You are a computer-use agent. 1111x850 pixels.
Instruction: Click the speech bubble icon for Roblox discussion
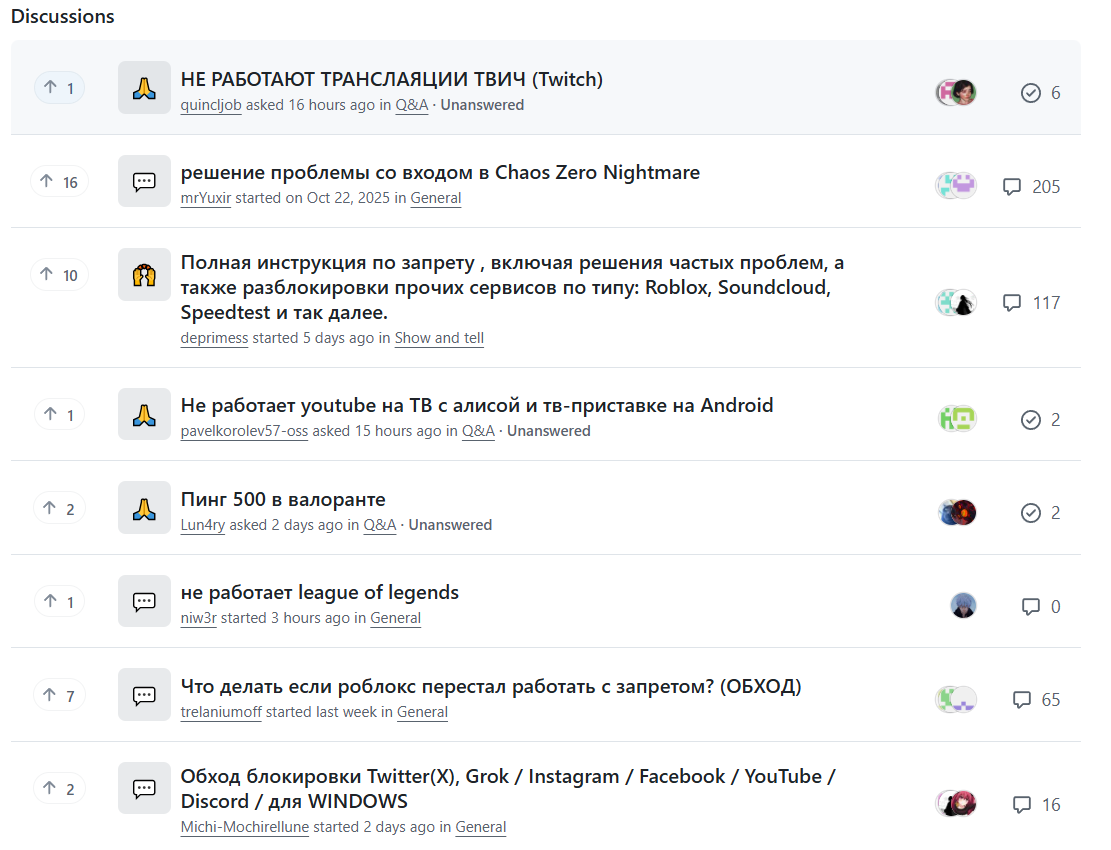pos(144,695)
